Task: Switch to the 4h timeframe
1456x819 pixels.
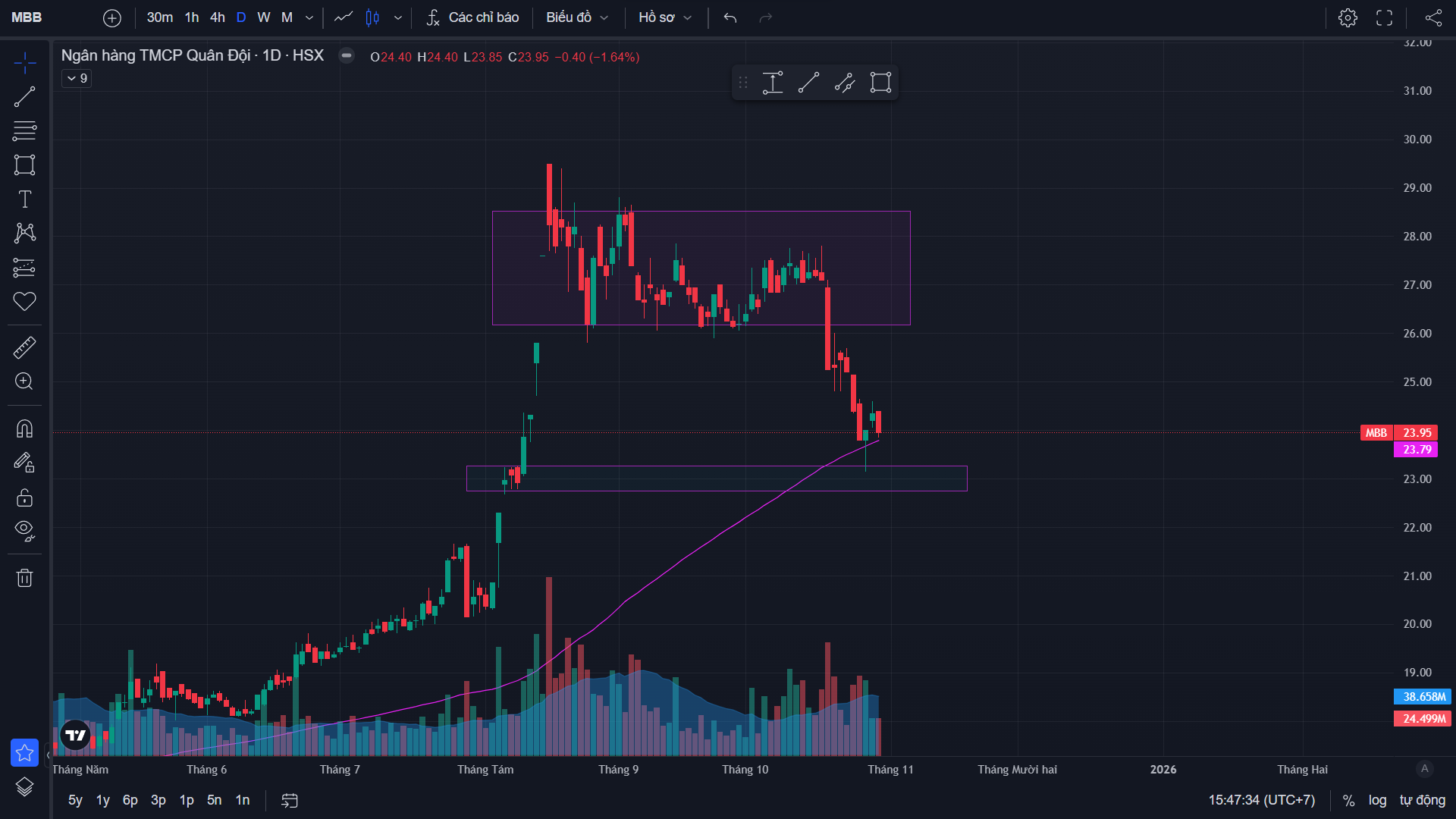Action: point(218,17)
